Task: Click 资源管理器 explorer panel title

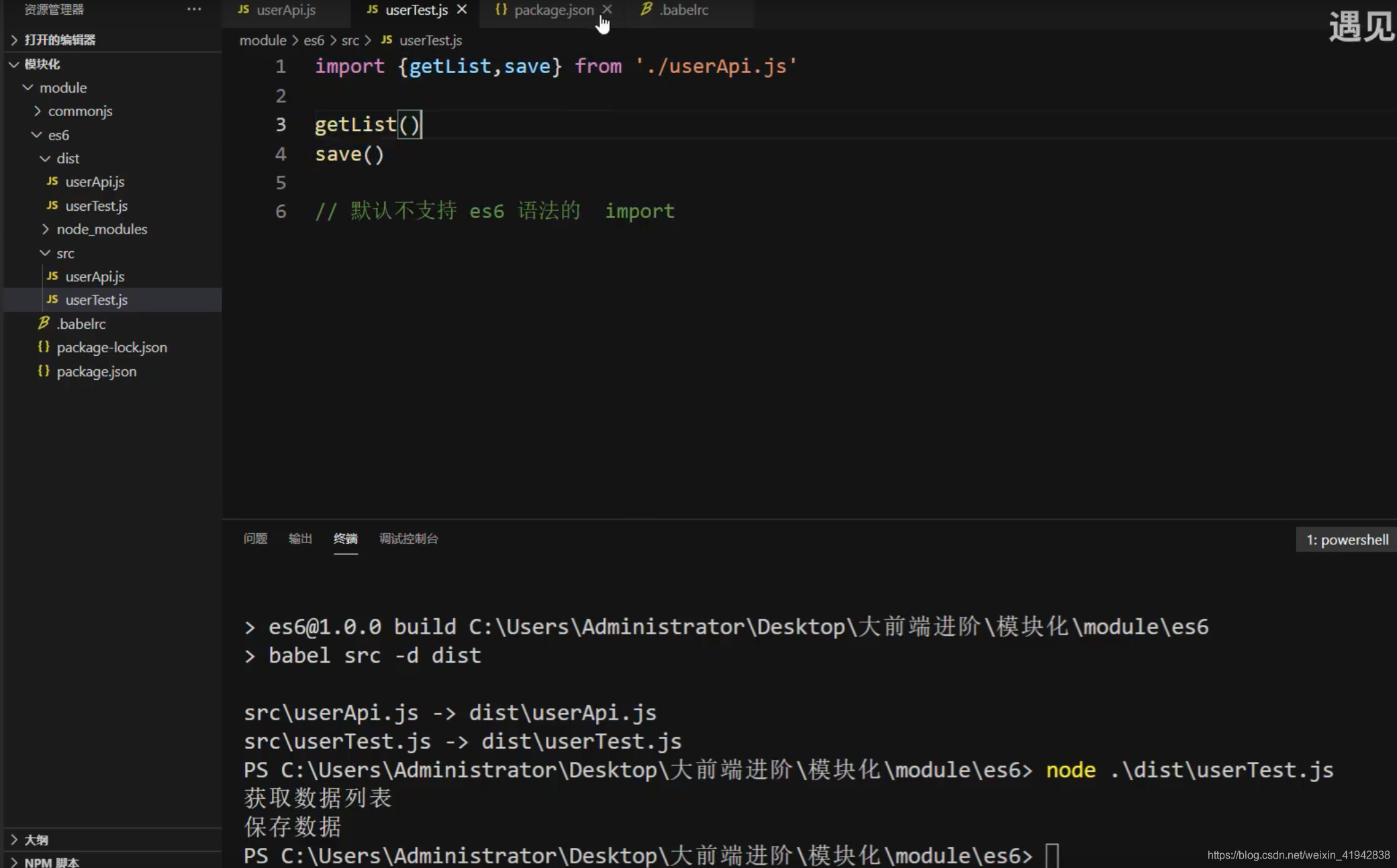Action: [54, 9]
